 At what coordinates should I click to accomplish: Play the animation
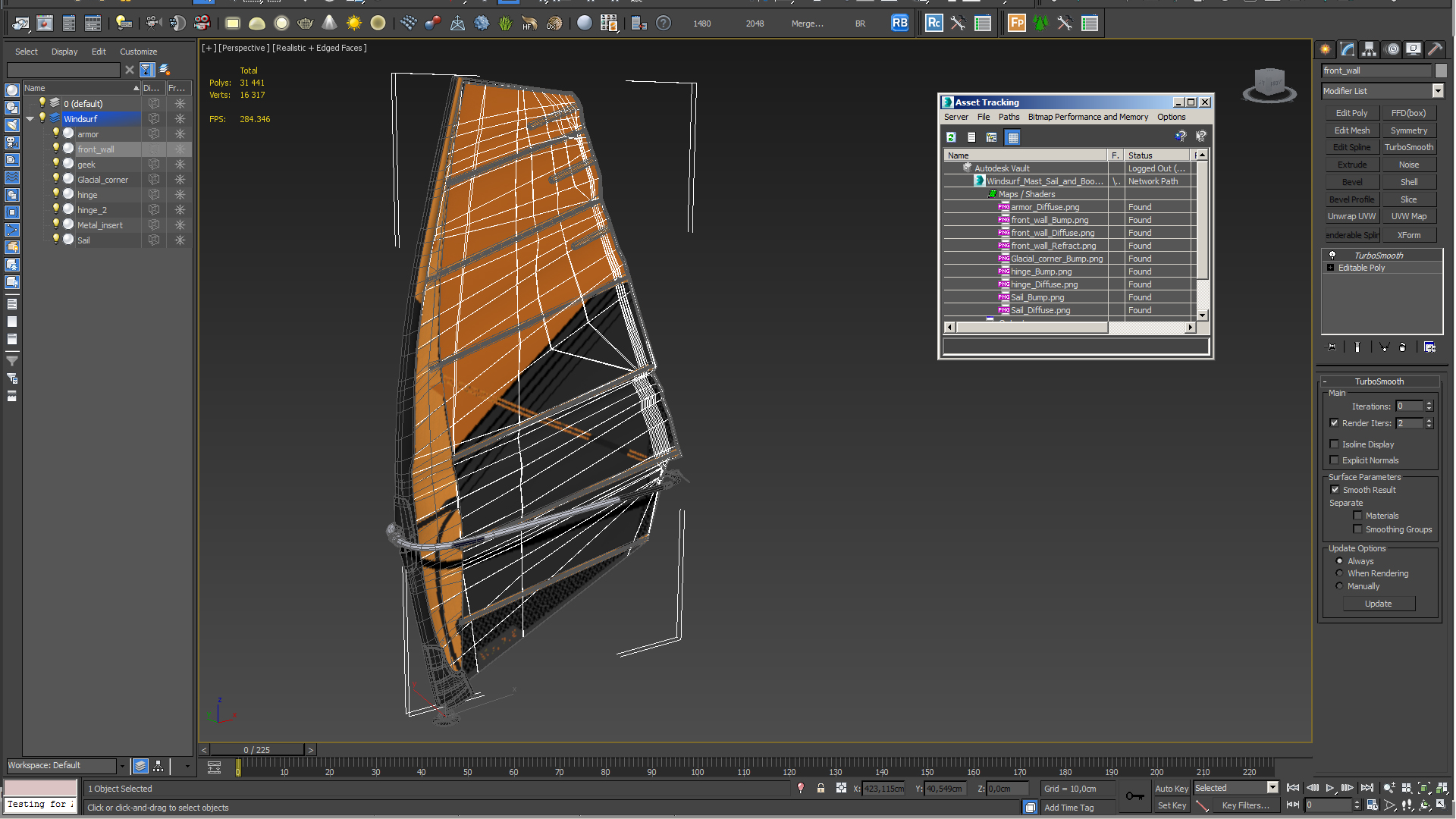click(1330, 789)
